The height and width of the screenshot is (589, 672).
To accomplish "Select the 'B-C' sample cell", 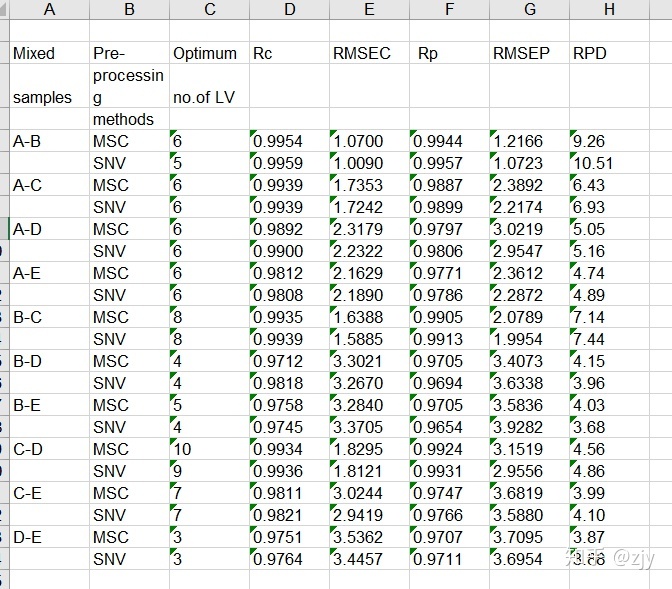I will point(49,317).
